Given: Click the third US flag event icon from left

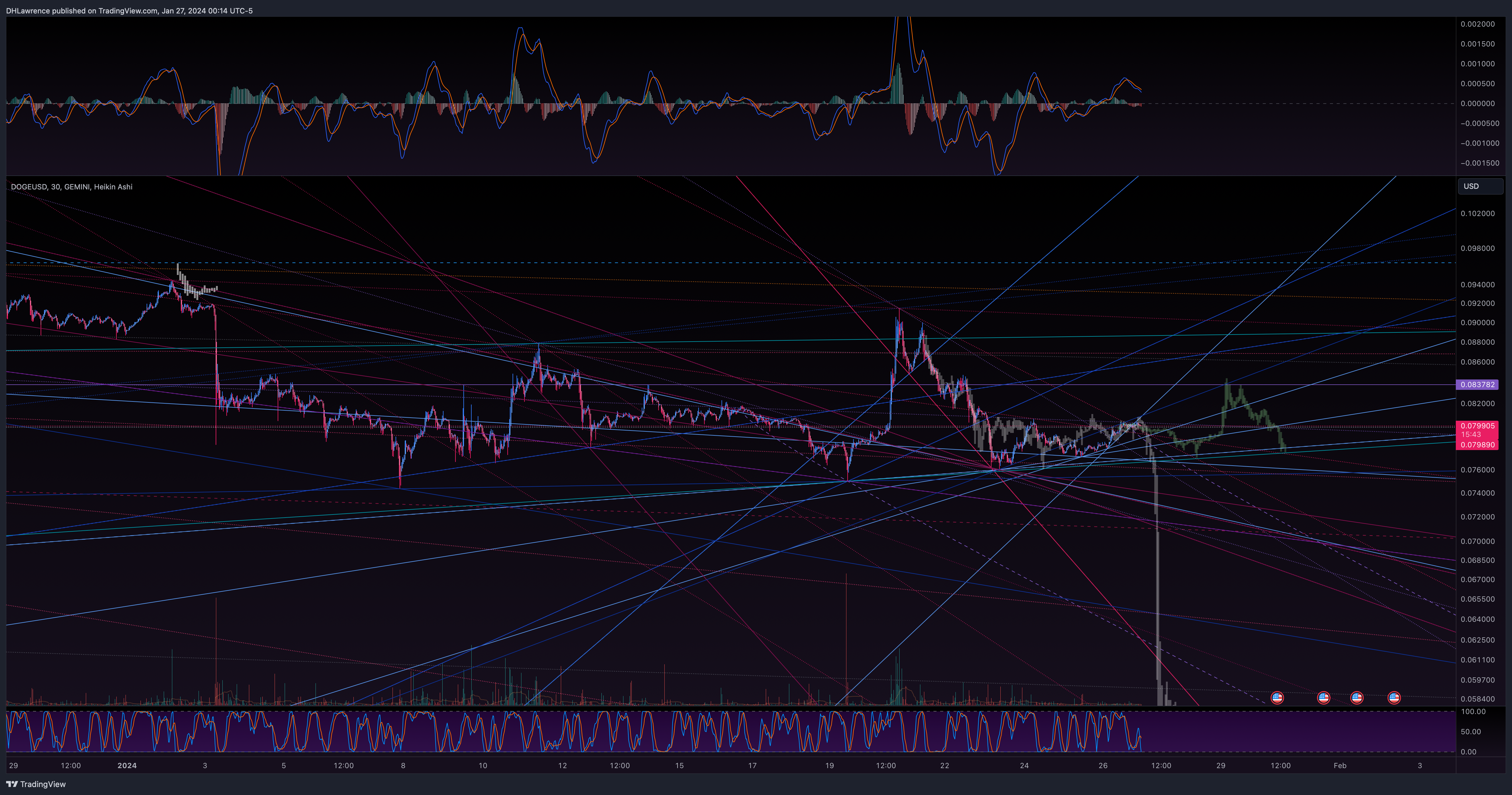Looking at the screenshot, I should [1357, 698].
